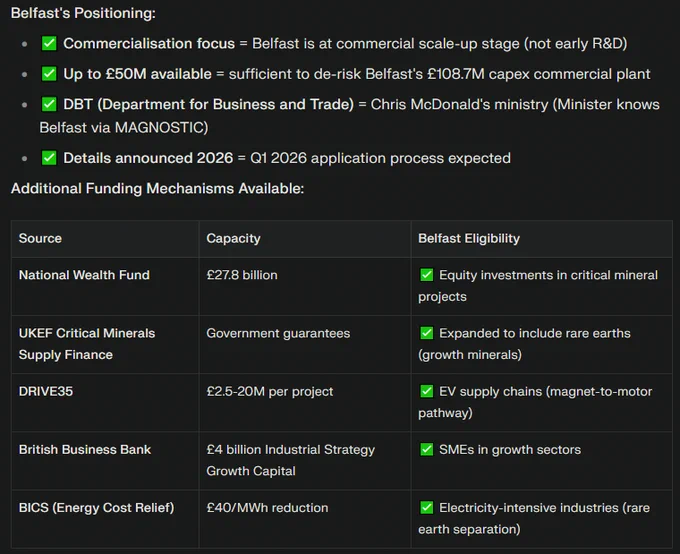Click checkmark next to Expanded to include rare earths
This screenshot has width=680, height=554.
click(427, 333)
